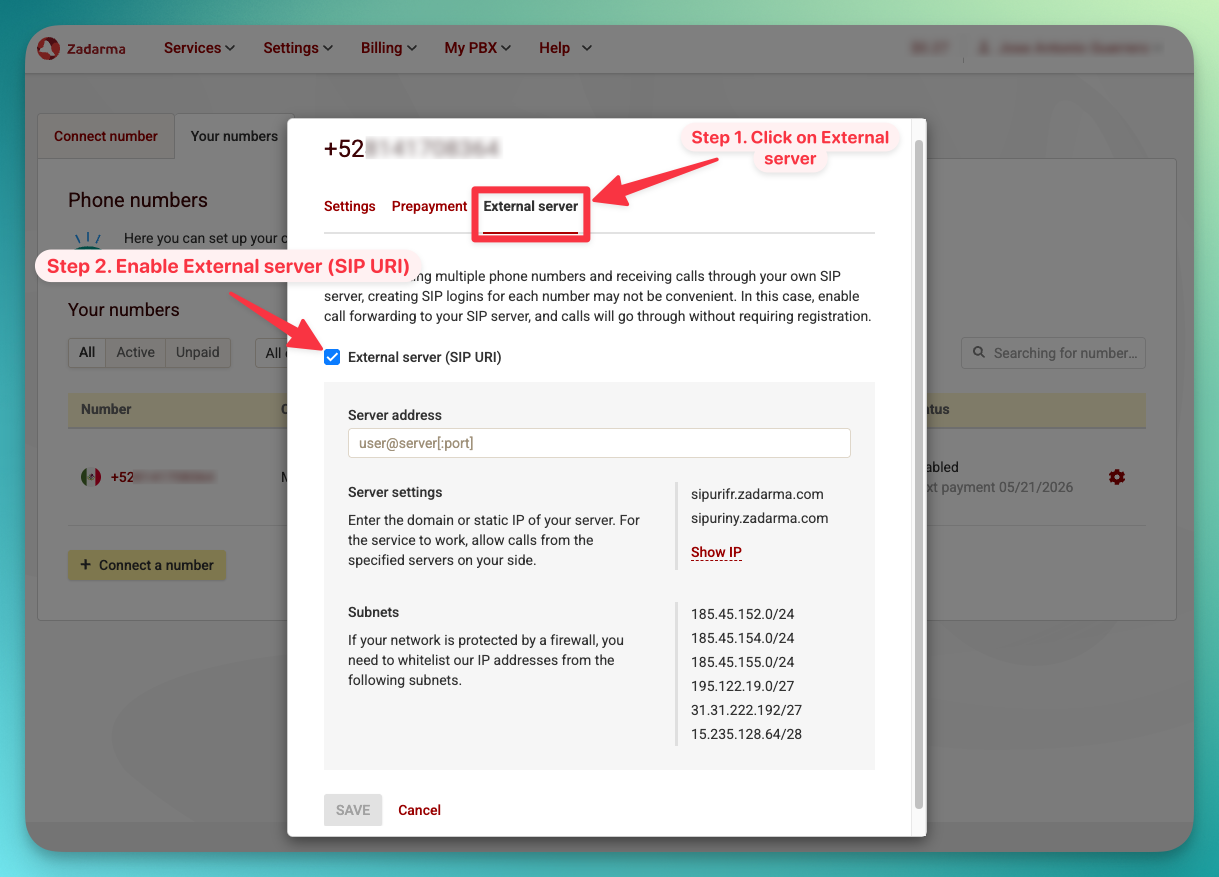Switch to the Prepayment tab

tap(429, 206)
